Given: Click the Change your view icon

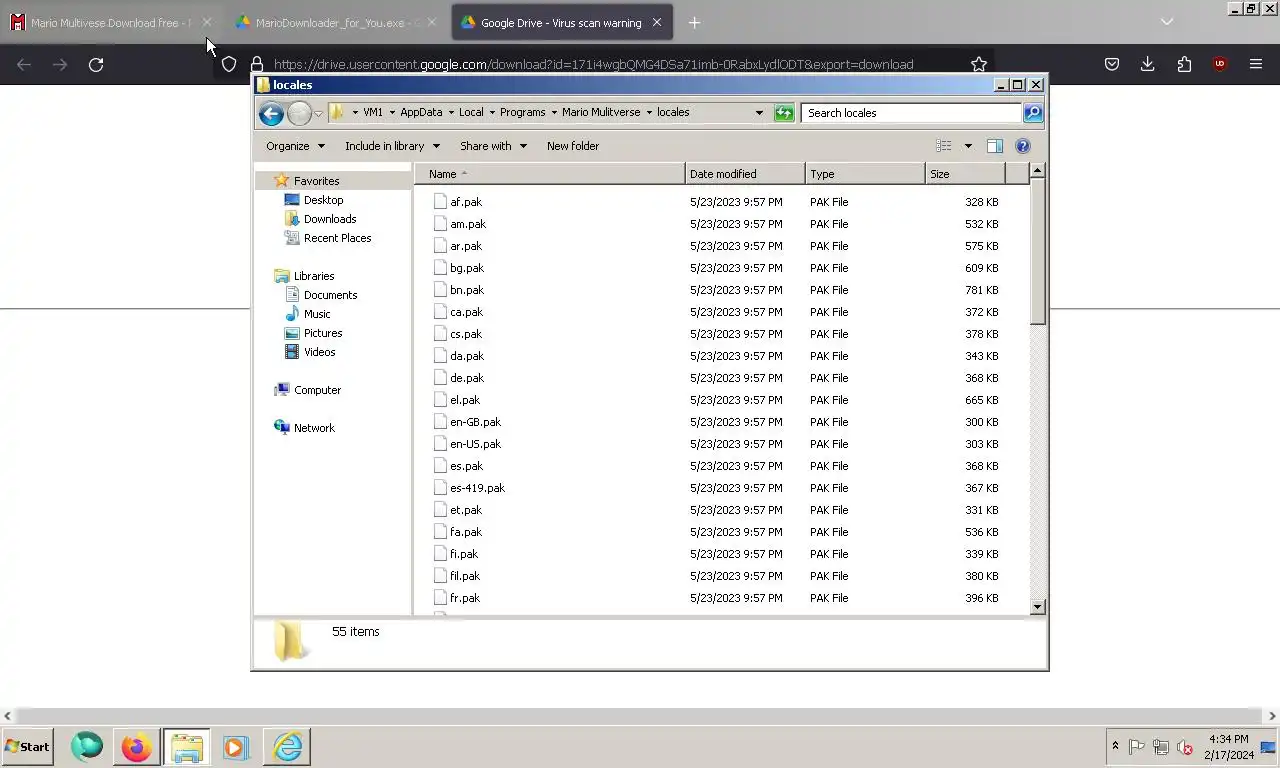Looking at the screenshot, I should tap(943, 146).
